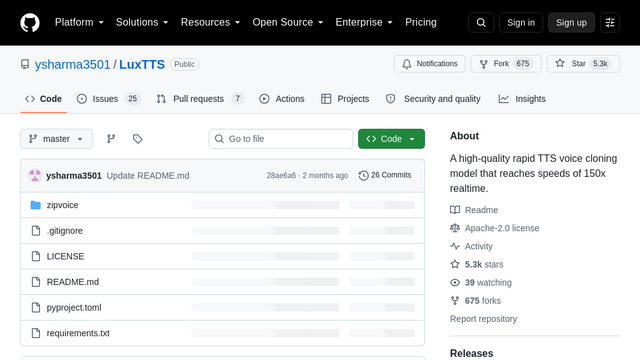Open the global navigation settings icon
Screen dimensions: 640x360
[610, 22]
